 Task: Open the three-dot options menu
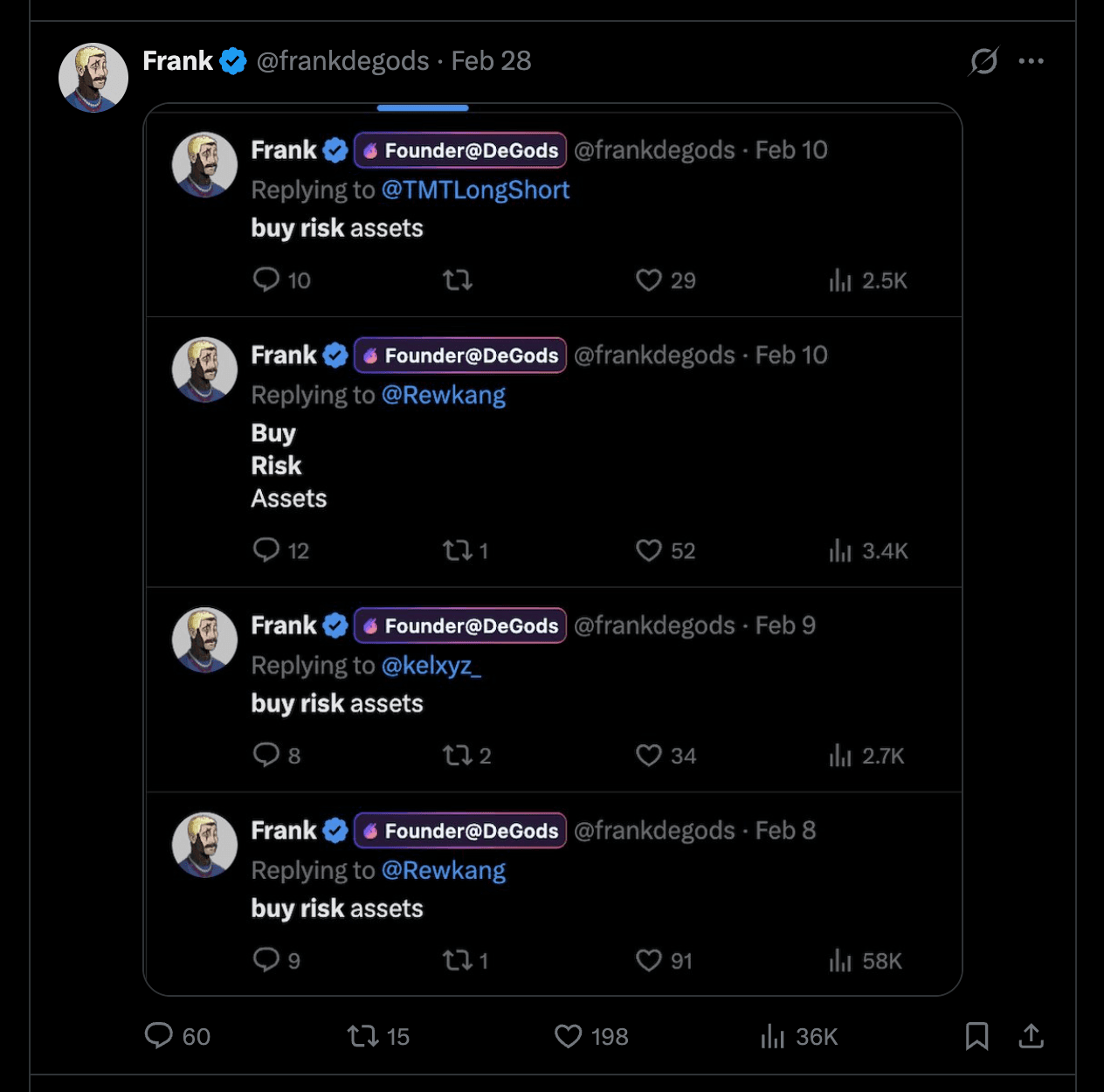pos(1032,61)
